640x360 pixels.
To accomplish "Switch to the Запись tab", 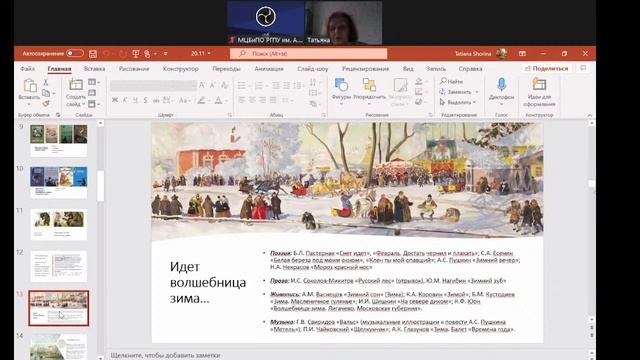I will tap(436, 69).
